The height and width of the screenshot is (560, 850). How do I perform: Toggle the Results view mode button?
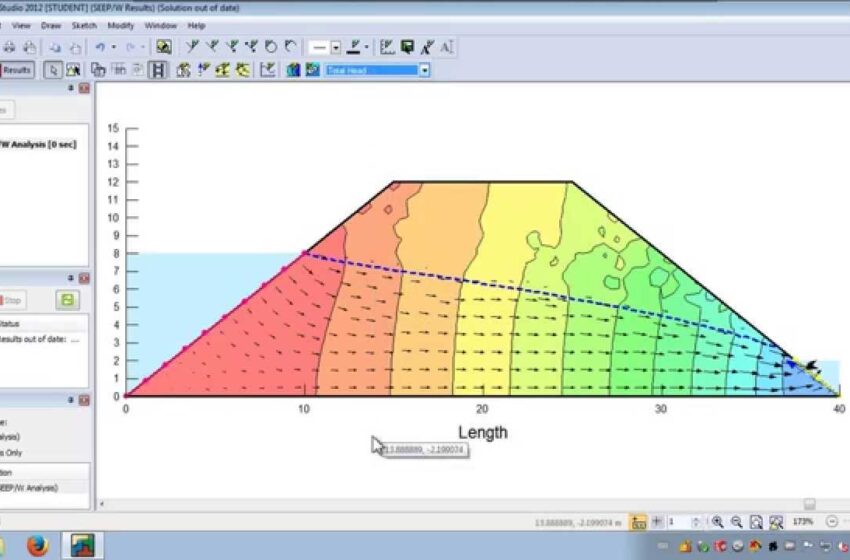(17, 70)
